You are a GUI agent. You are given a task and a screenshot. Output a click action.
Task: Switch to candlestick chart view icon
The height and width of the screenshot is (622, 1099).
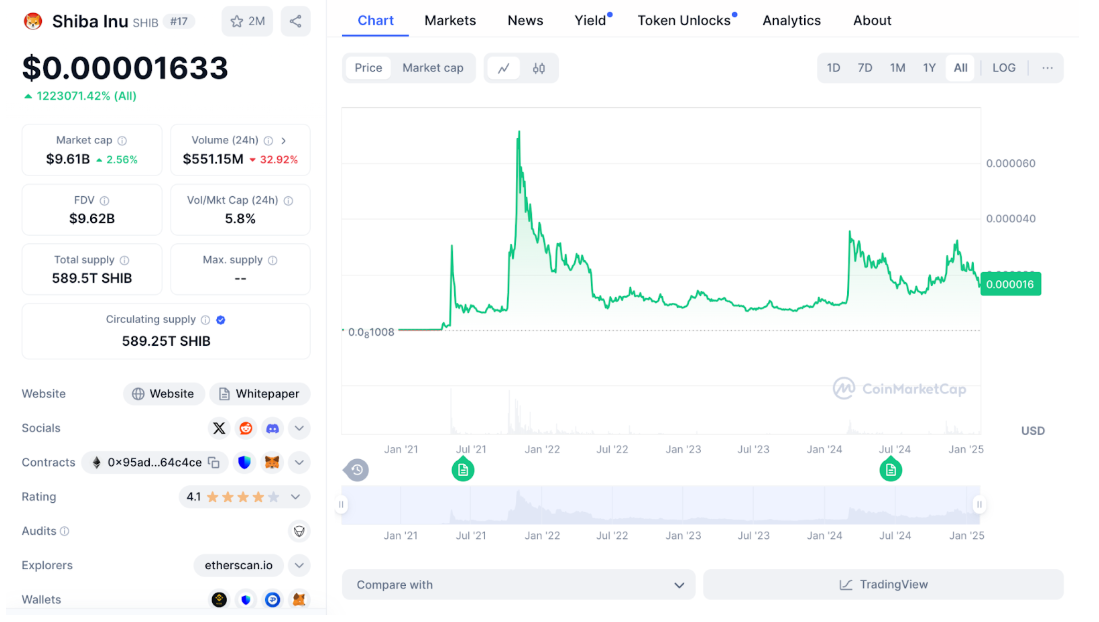[x=539, y=68]
